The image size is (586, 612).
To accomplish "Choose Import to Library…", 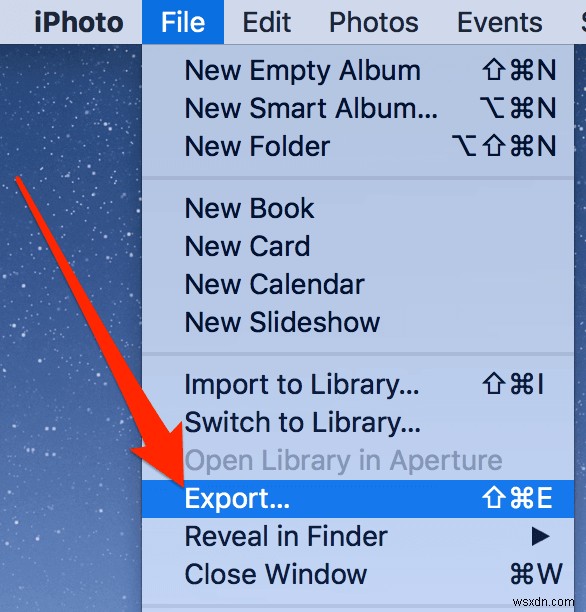I will [x=358, y=384].
